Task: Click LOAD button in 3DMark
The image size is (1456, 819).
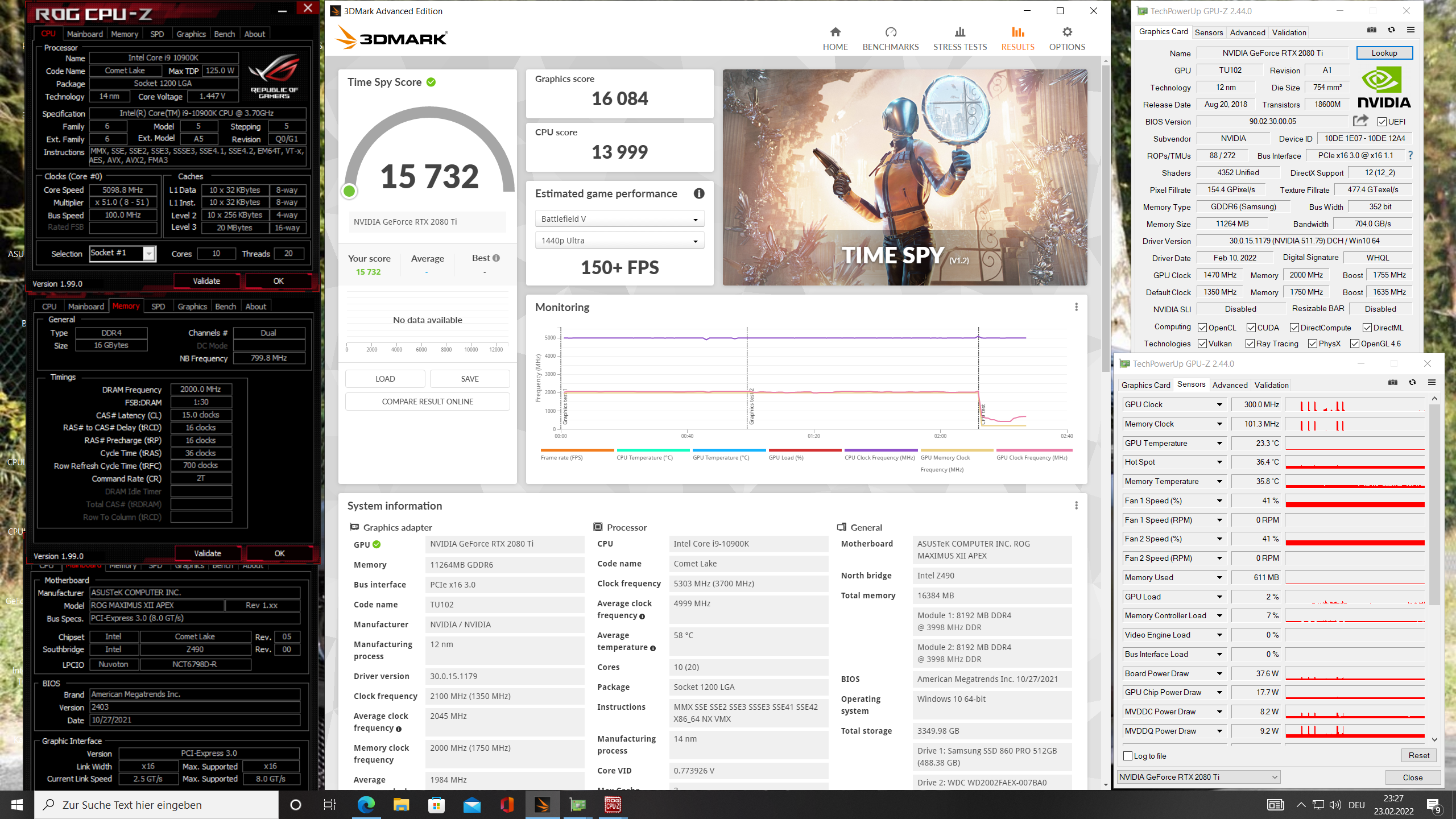Action: coord(385,379)
